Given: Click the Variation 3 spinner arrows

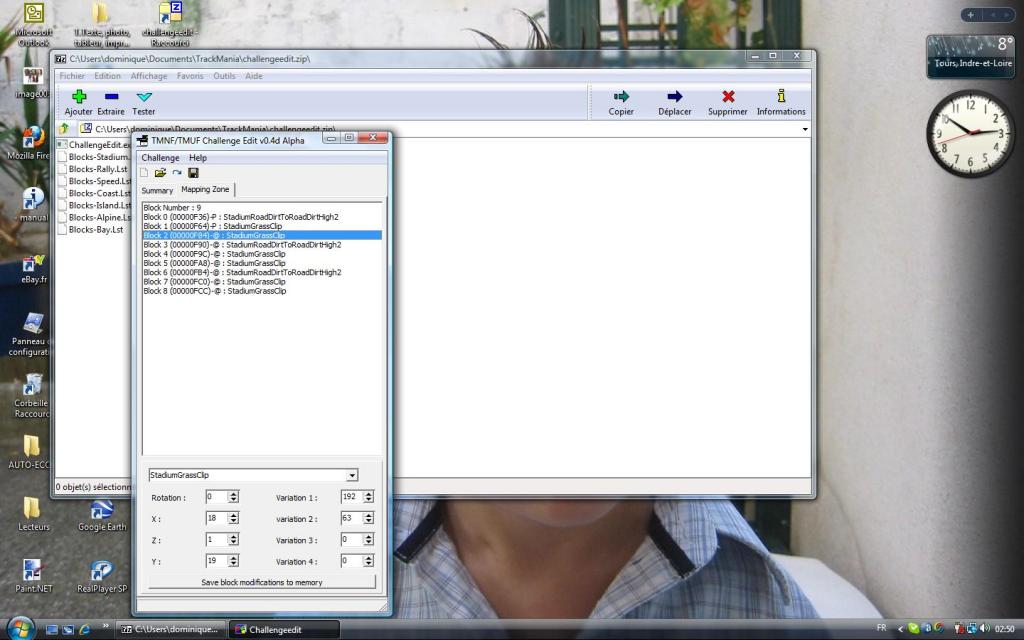Looking at the screenshot, I should tap(368, 540).
